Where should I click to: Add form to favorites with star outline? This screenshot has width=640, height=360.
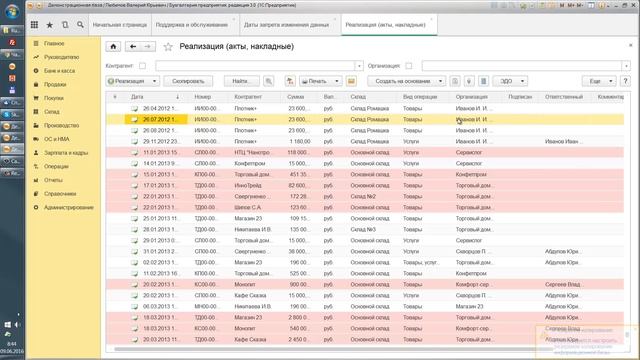click(x=168, y=47)
